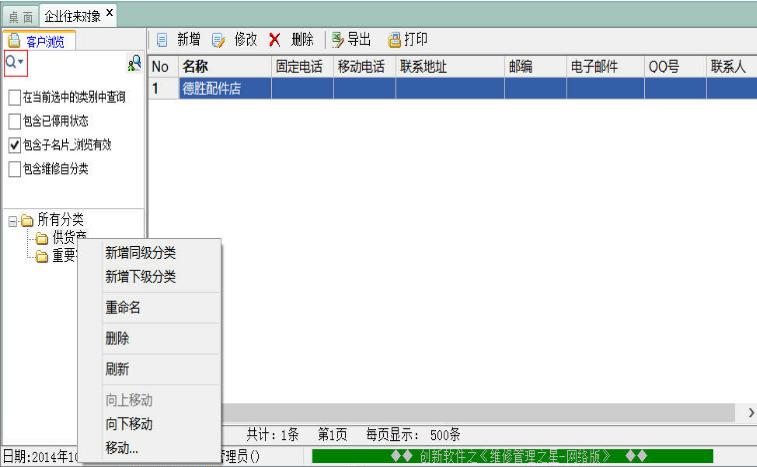Uncheck 包含子名片_浏览有效 checkbox
This screenshot has height=467, width=757.
14,145
